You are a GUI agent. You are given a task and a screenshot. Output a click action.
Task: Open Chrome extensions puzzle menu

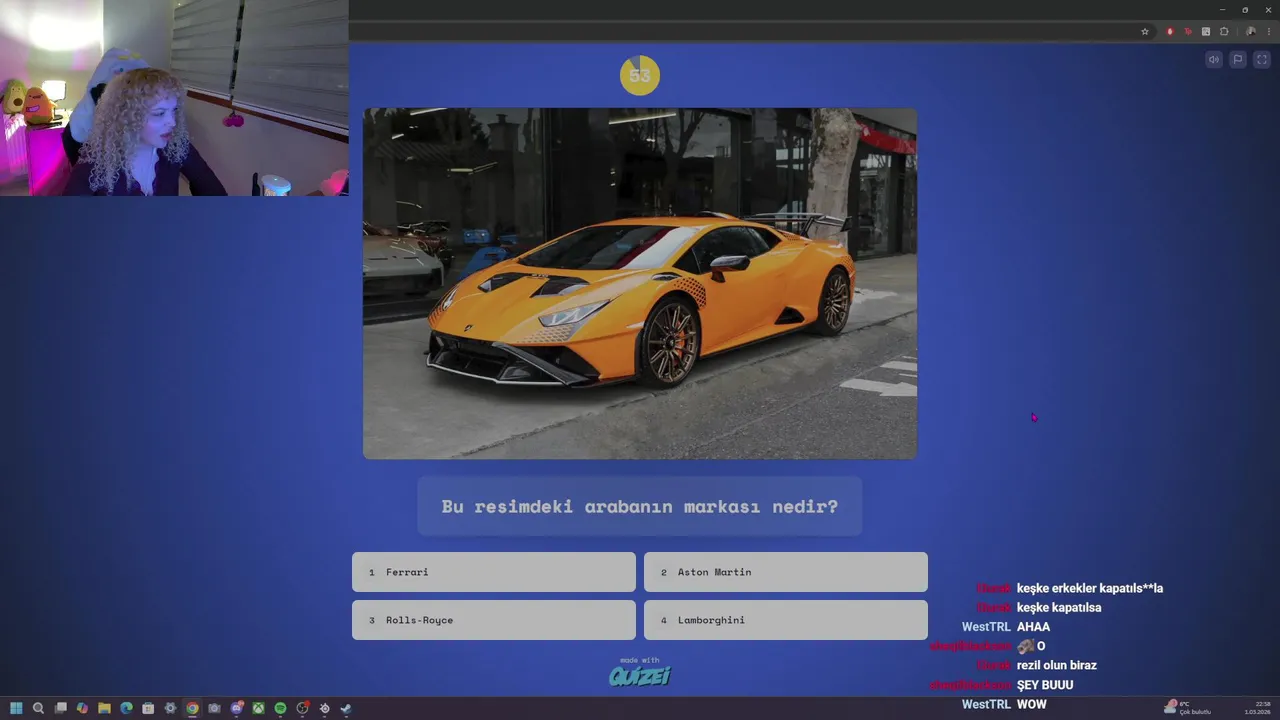[x=1224, y=32]
